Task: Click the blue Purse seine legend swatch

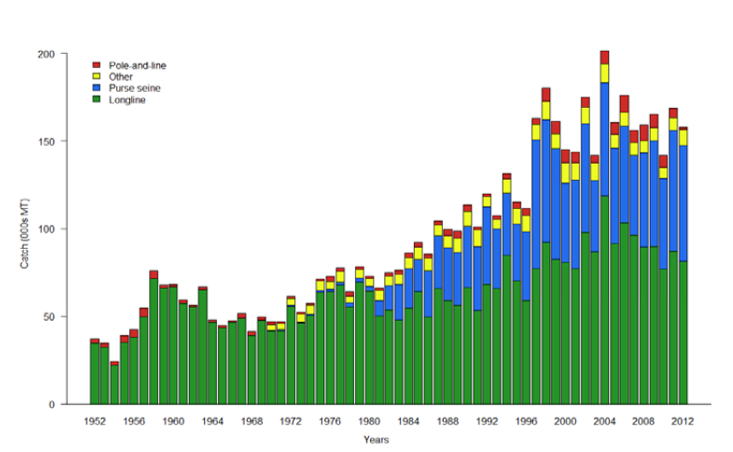Action: pos(97,88)
